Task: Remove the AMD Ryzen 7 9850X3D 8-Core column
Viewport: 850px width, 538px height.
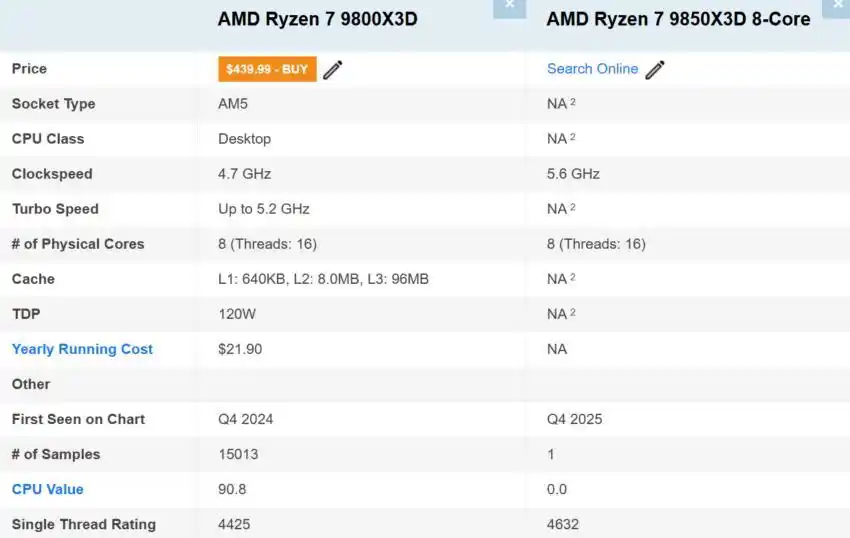Action: point(837,8)
